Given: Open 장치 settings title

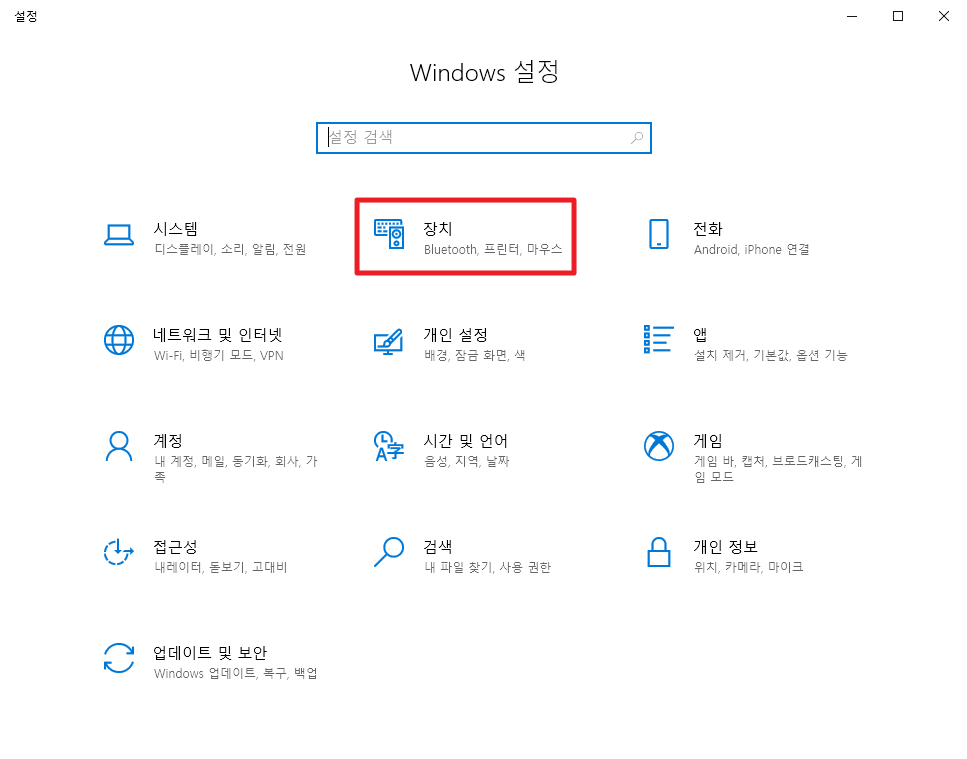Looking at the screenshot, I should click(438, 229).
